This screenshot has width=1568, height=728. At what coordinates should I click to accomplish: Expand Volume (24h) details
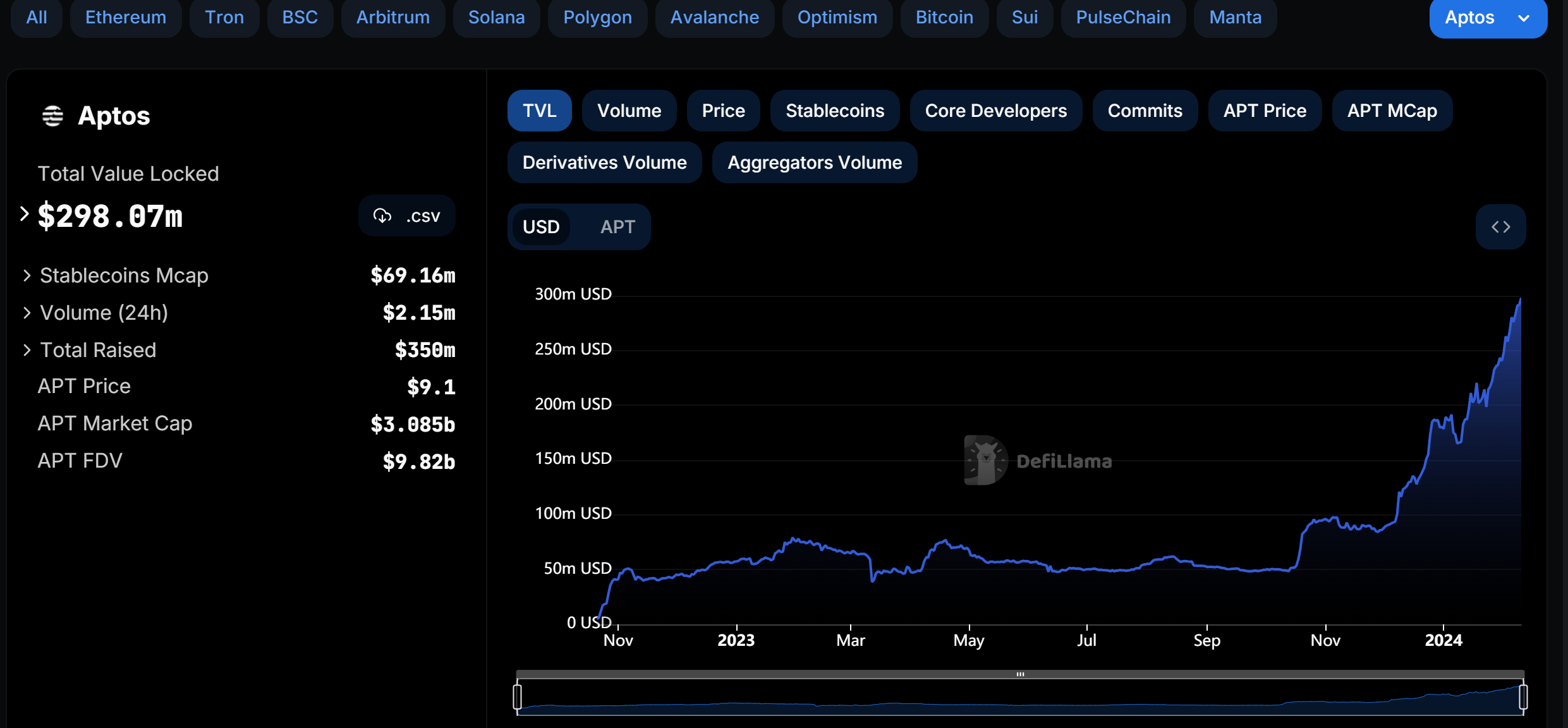(x=27, y=313)
